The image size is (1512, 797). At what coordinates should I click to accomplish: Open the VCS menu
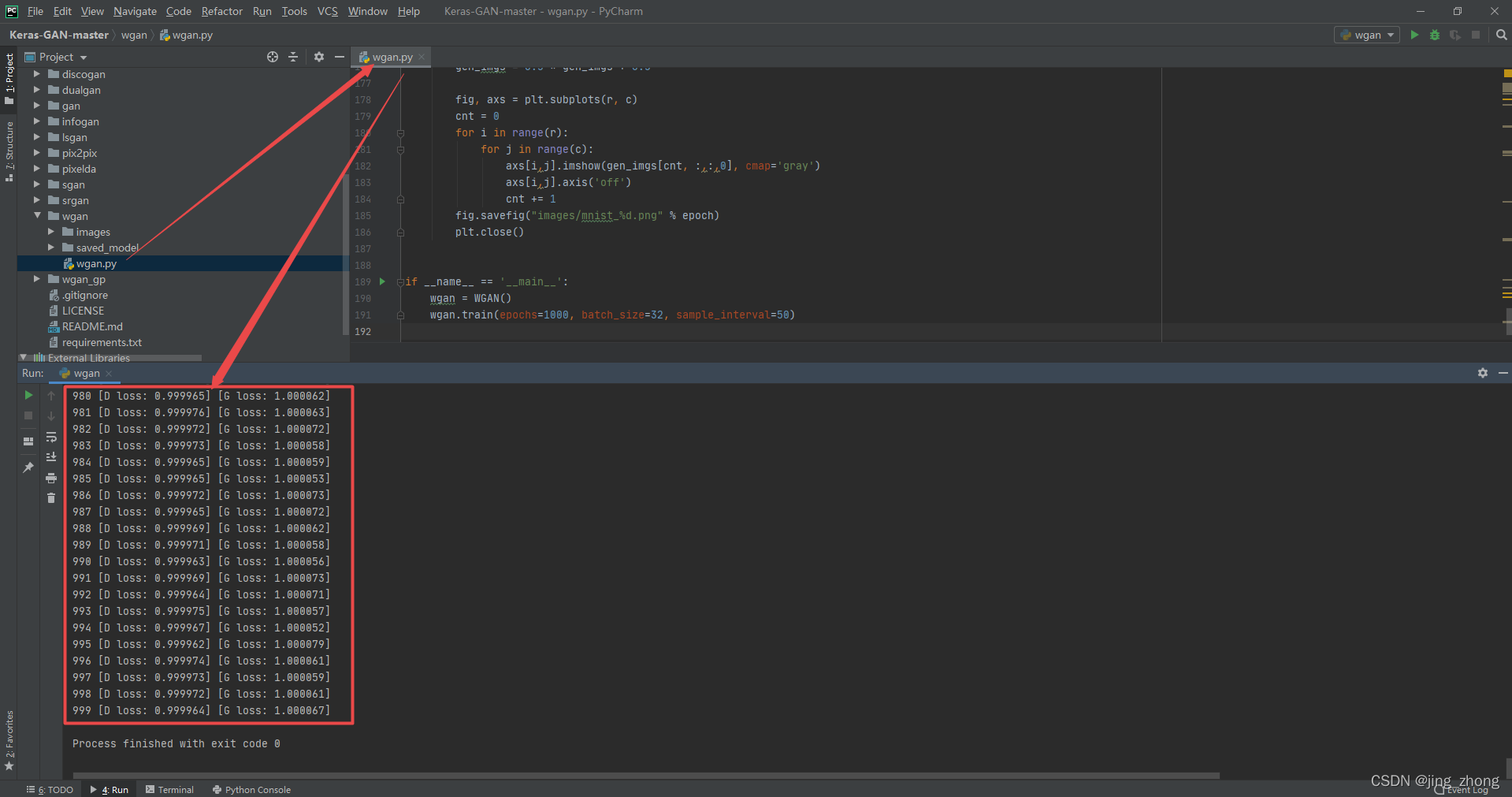[x=328, y=11]
